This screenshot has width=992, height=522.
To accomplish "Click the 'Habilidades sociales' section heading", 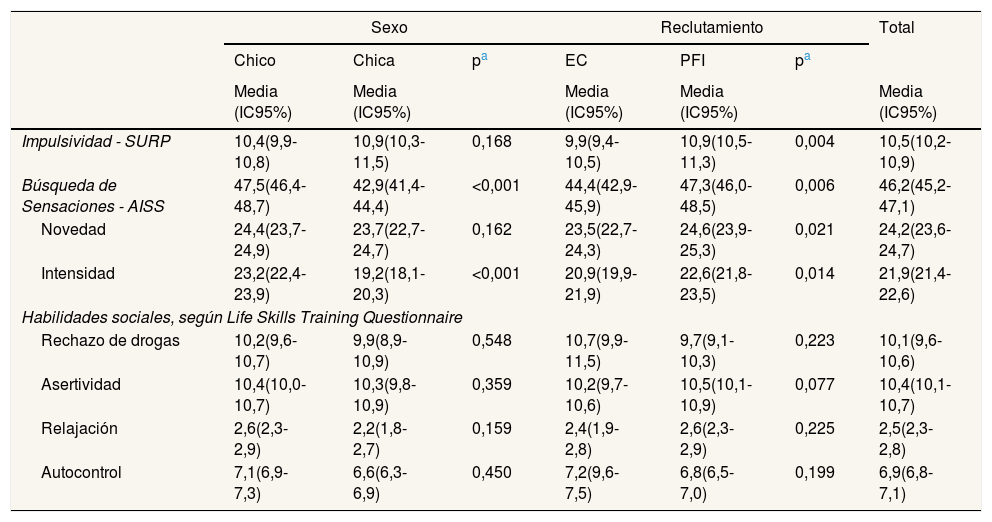I will [242, 317].
